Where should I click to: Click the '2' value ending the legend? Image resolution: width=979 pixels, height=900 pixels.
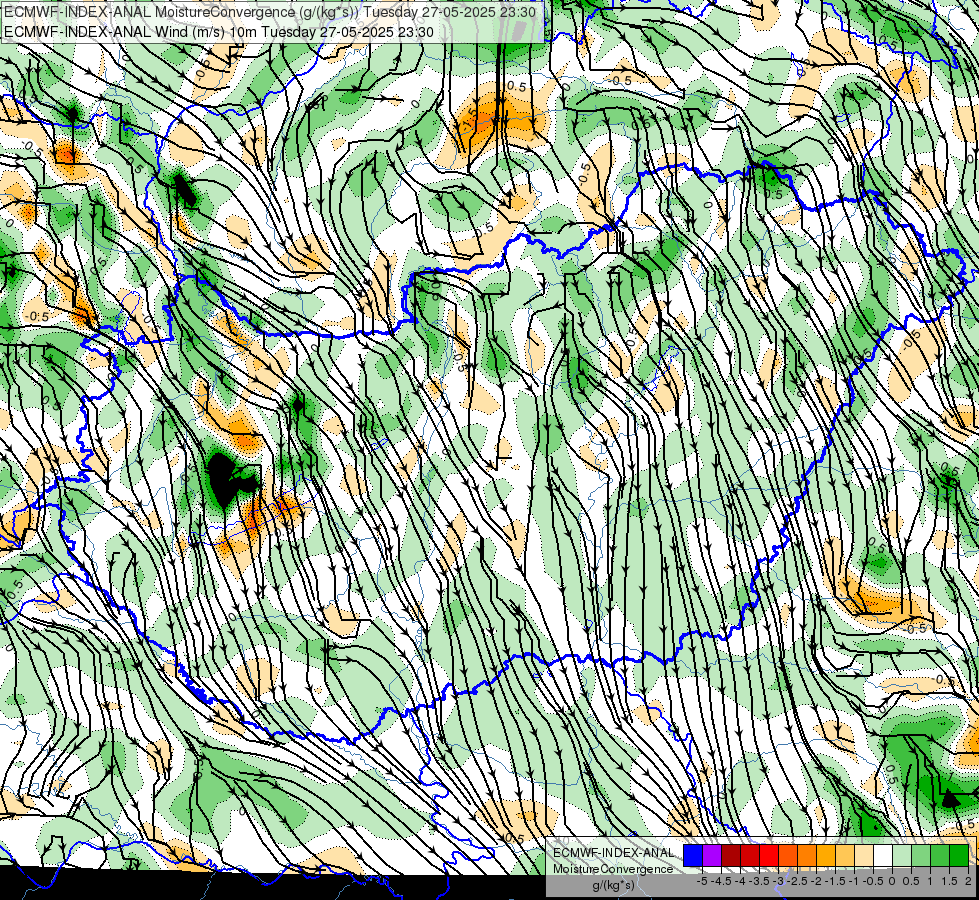[968, 881]
